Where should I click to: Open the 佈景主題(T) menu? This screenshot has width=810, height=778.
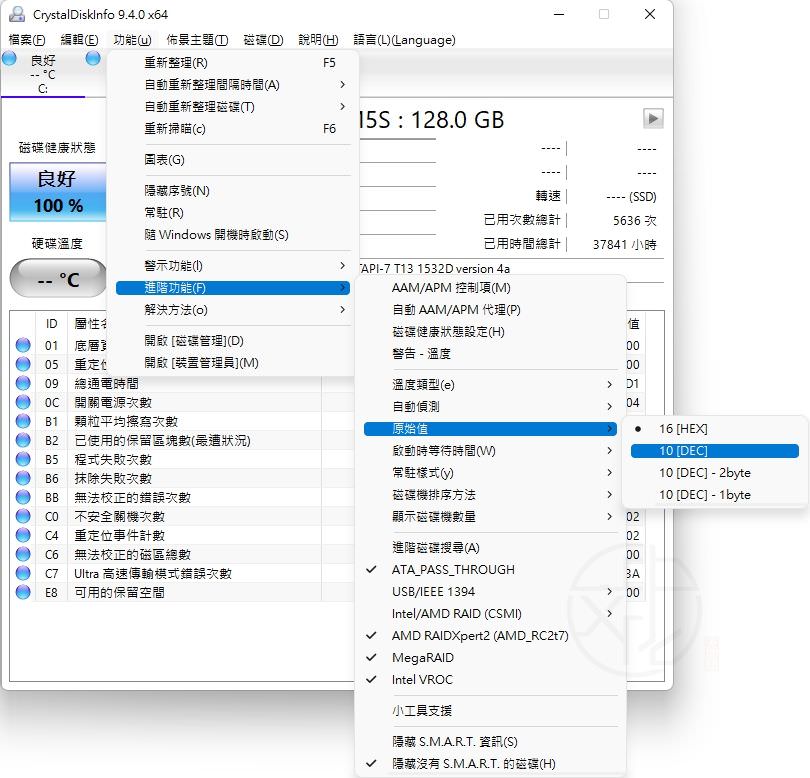[x=197, y=40]
